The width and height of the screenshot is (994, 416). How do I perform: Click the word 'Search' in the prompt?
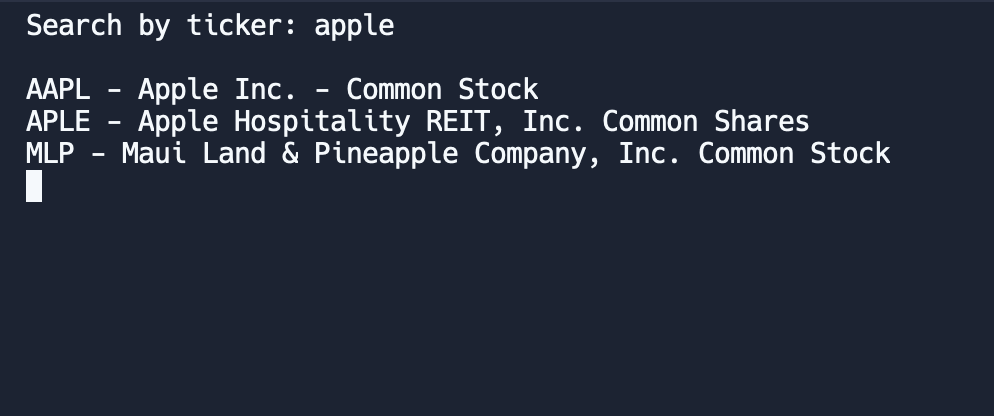click(x=74, y=26)
